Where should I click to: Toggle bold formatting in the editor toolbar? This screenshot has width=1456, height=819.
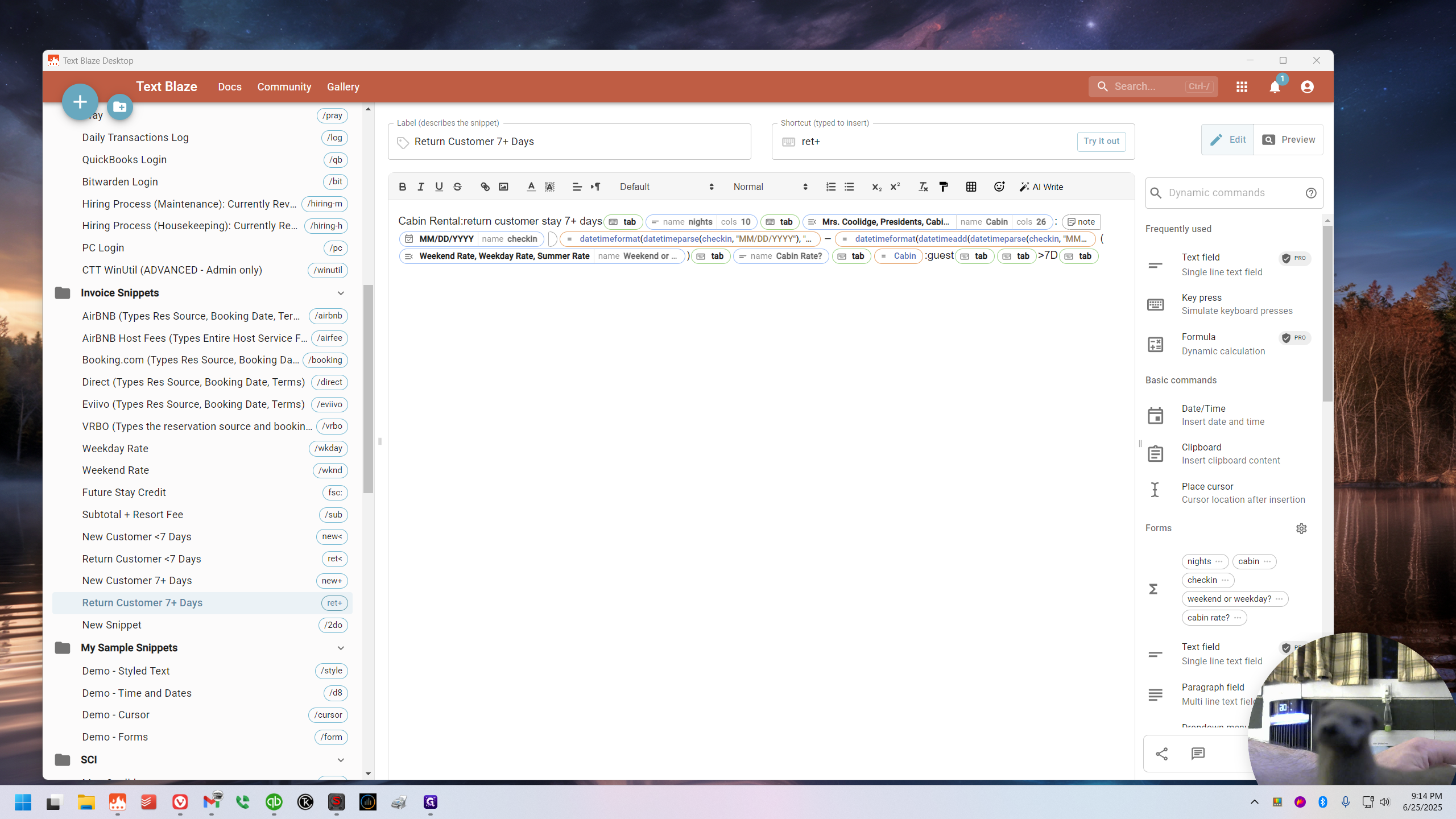pyautogui.click(x=402, y=187)
